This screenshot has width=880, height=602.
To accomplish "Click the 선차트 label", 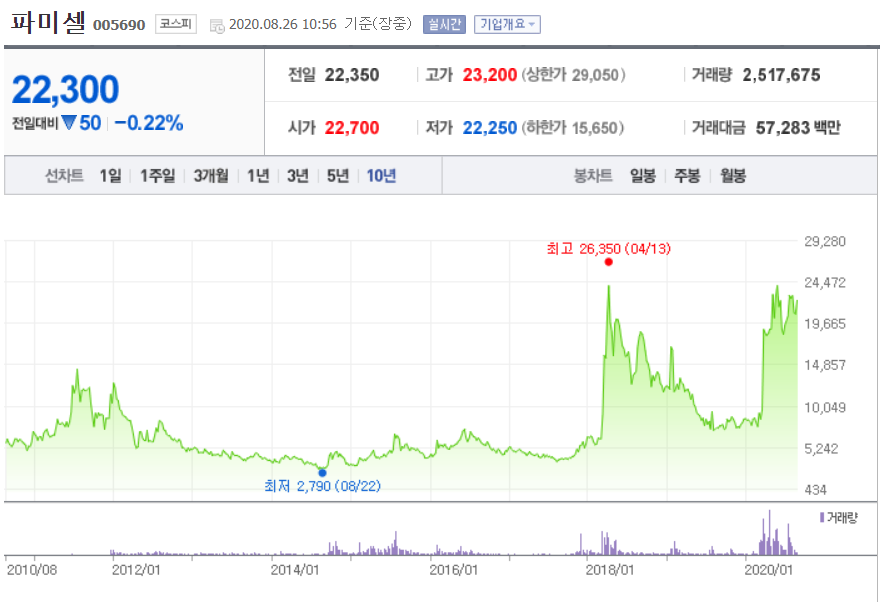I will 64,176.
